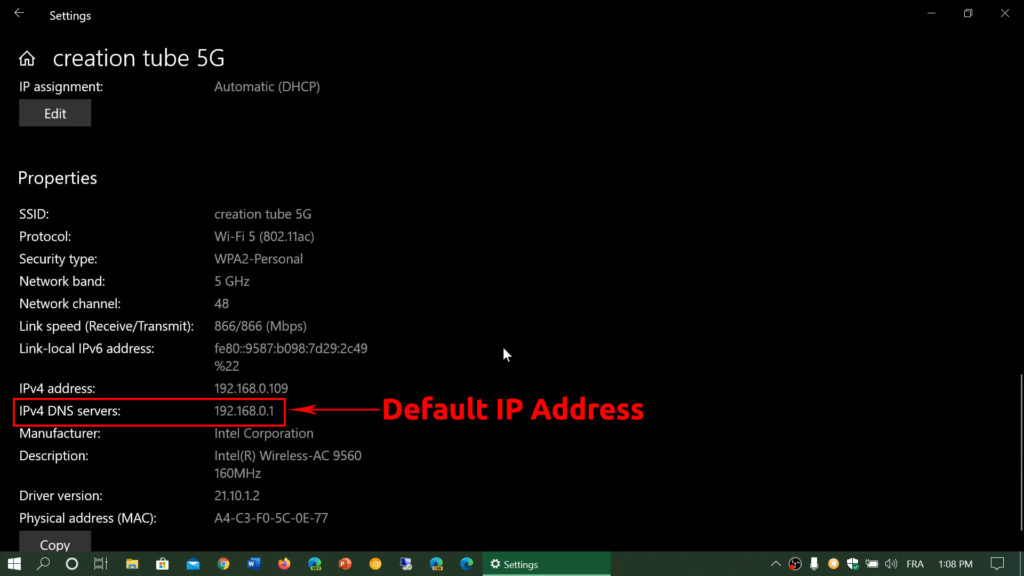Open the volume control in the system tray

point(889,564)
